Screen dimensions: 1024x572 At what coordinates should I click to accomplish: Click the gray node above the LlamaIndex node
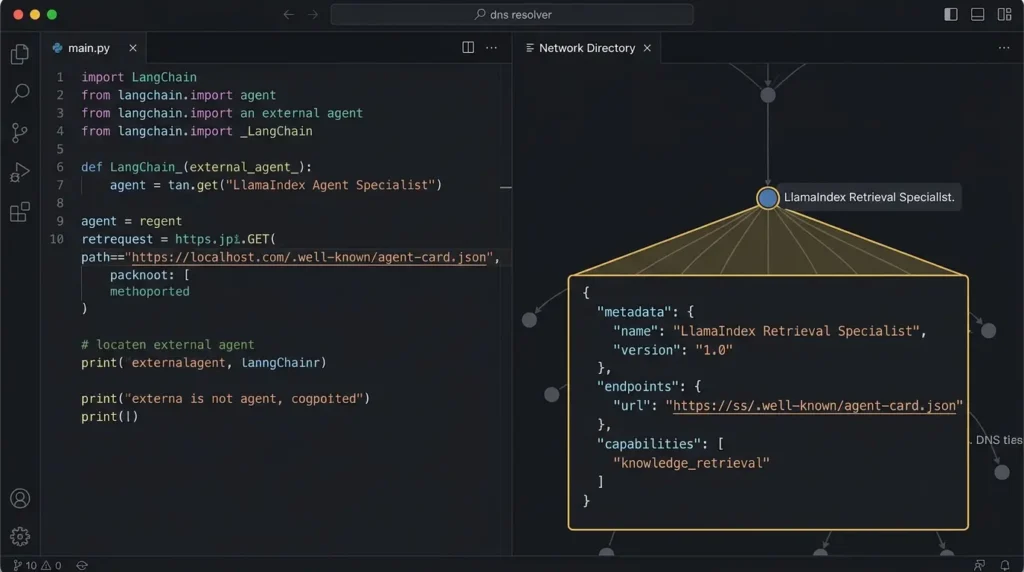click(x=768, y=95)
